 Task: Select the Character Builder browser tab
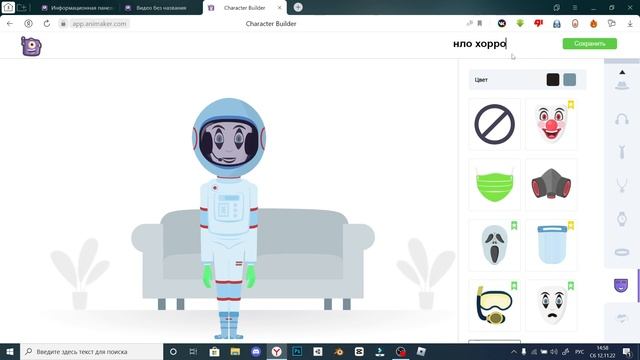(x=244, y=8)
